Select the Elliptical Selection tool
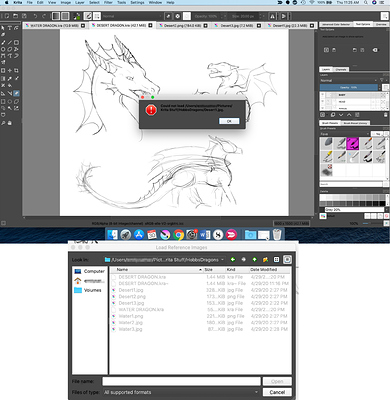The height and width of the screenshot is (400, 390). click(10, 101)
